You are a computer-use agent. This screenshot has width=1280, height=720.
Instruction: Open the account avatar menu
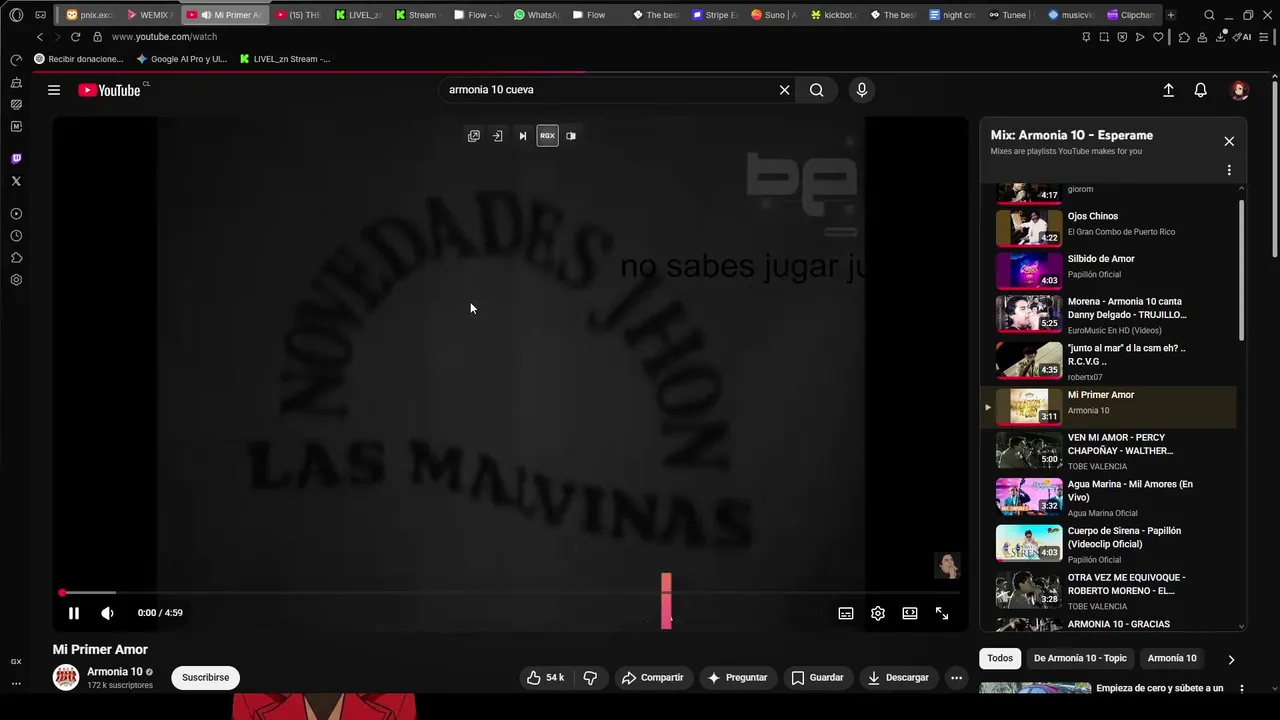pyautogui.click(x=1240, y=90)
